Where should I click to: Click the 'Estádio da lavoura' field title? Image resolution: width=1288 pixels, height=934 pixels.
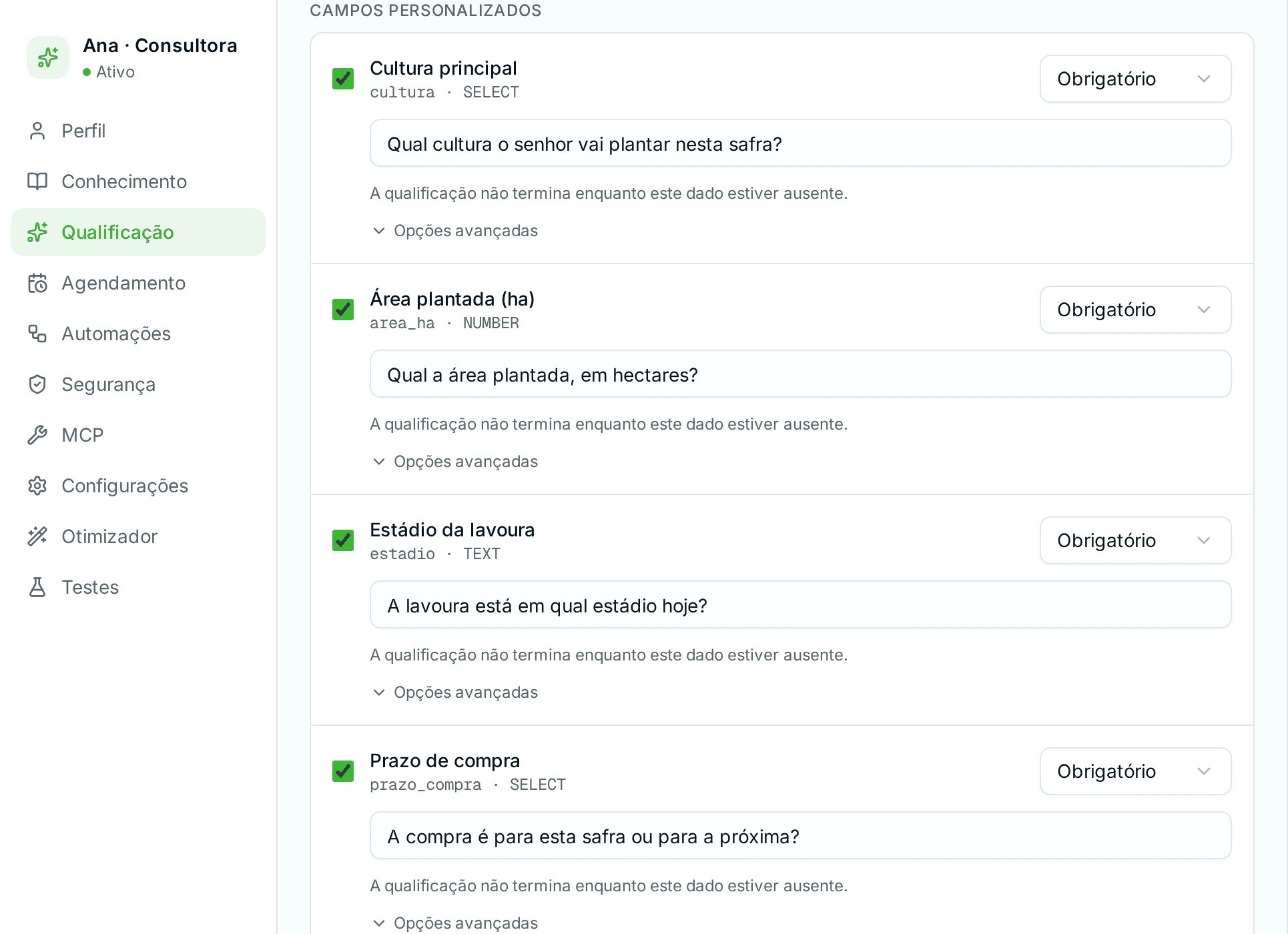(452, 530)
